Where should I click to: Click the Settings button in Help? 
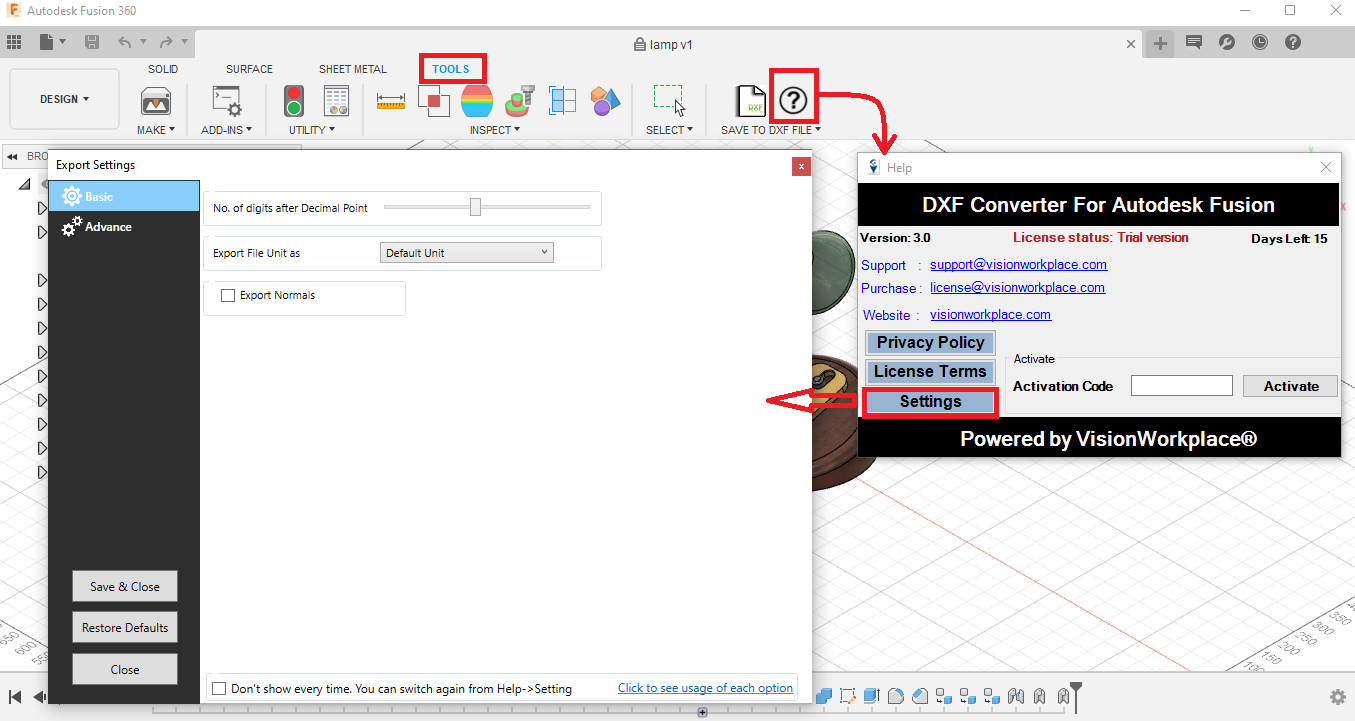pos(930,402)
